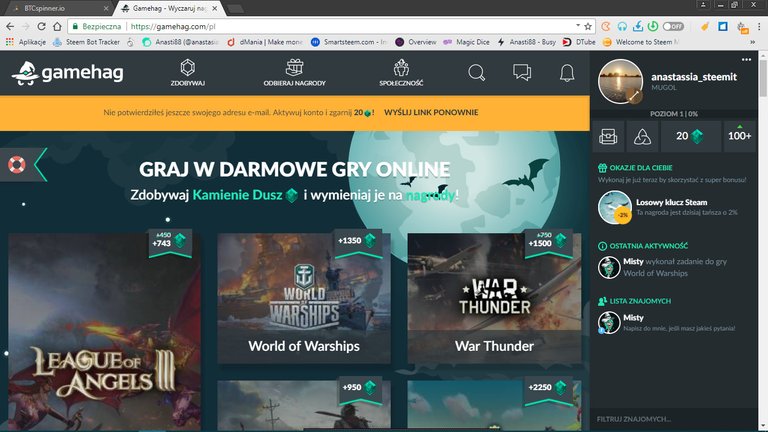This screenshot has height=432, width=768.
Task: Open the site search magnifier
Action: pos(476,73)
